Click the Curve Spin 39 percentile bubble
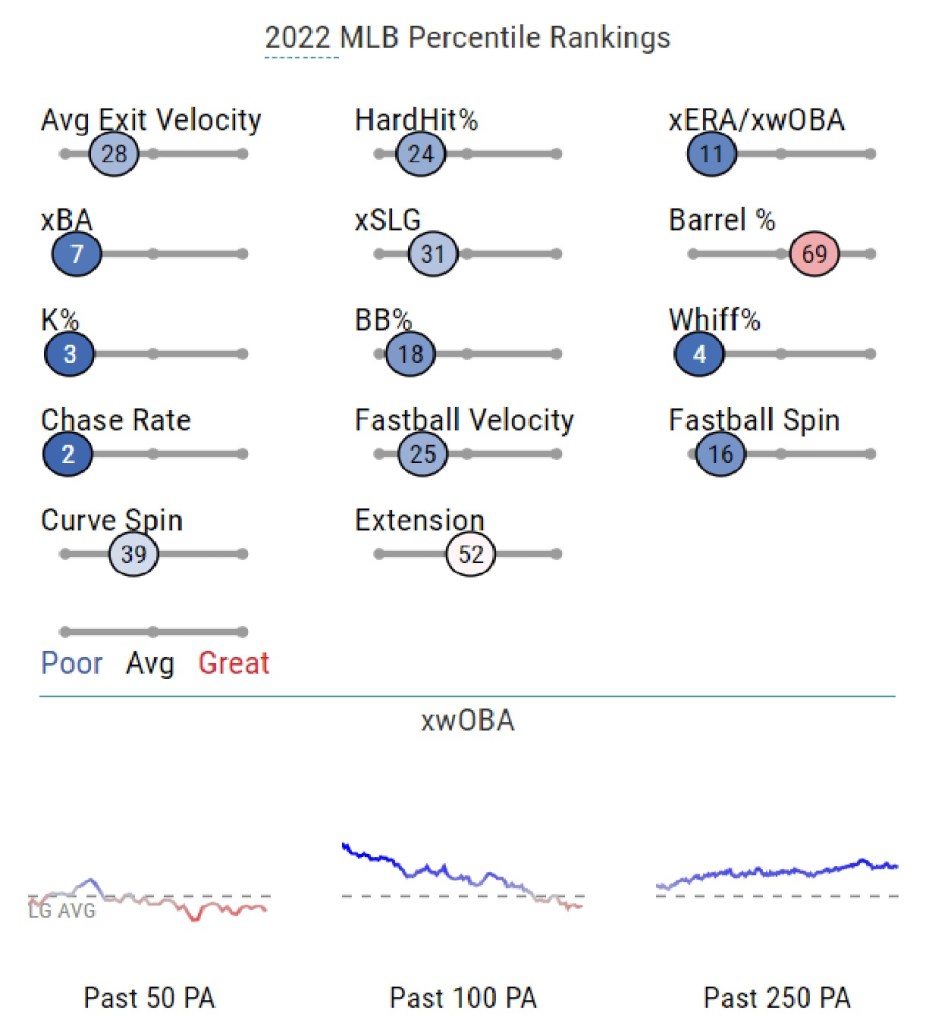The image size is (951, 1023). click(x=133, y=554)
